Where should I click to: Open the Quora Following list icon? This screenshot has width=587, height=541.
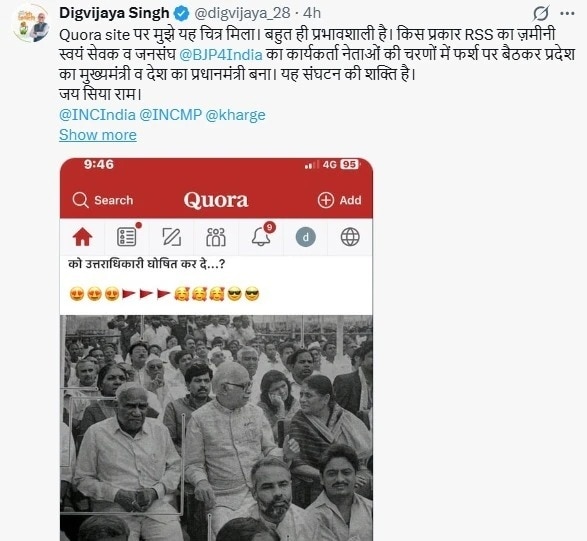point(127,237)
